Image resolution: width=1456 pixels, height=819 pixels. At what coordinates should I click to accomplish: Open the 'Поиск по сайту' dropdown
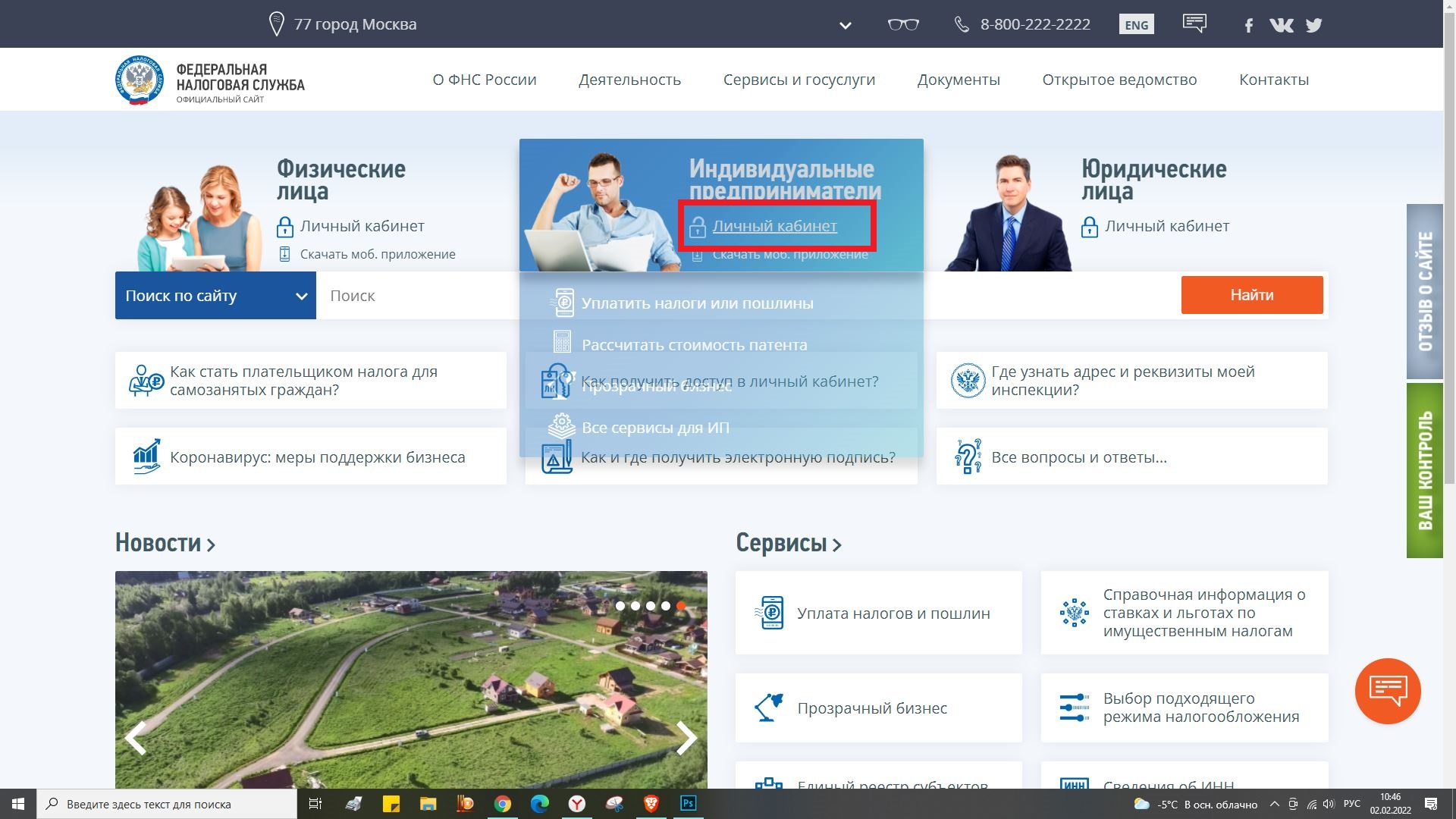point(215,296)
